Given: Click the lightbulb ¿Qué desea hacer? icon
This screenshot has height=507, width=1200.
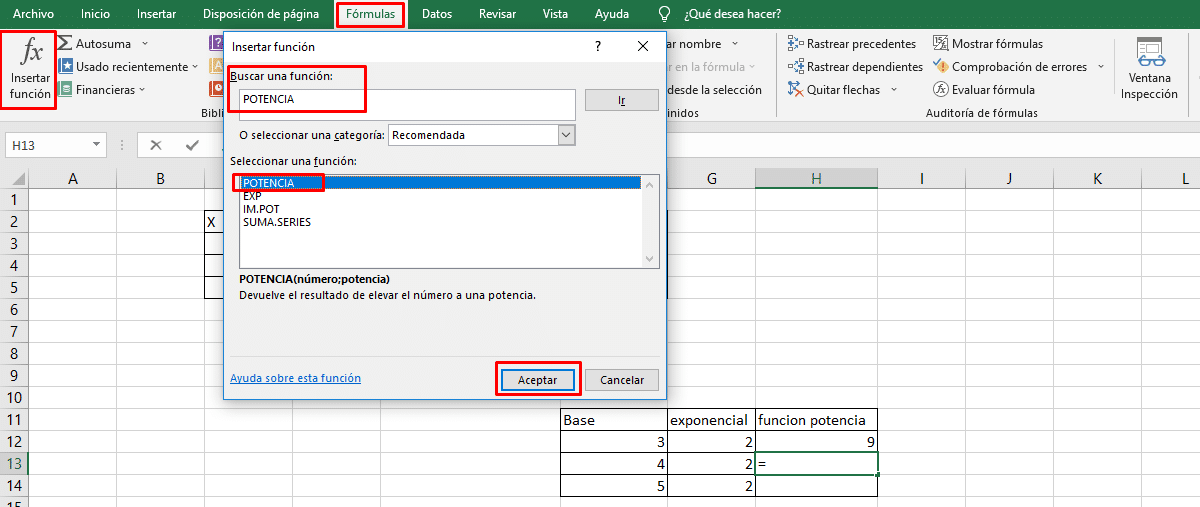Looking at the screenshot, I should click(x=664, y=15).
